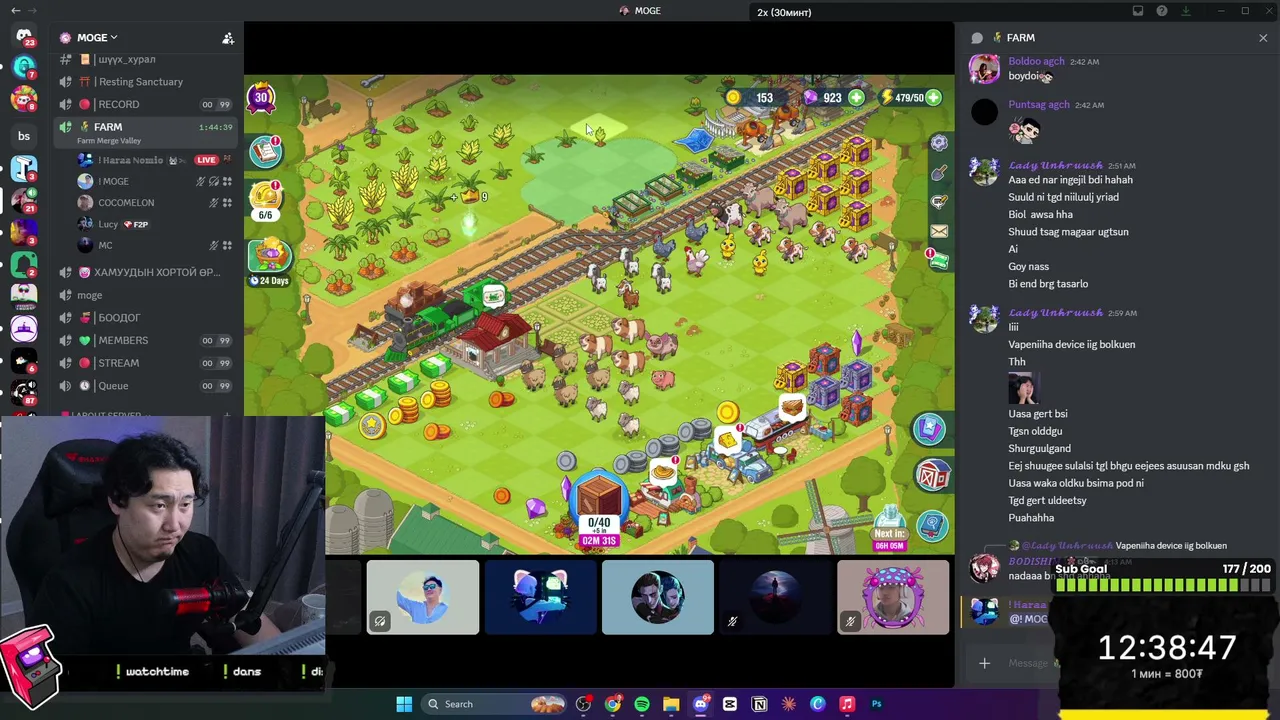Select the two-faces avatar participant tile
Image resolution: width=1280 pixels, height=720 pixels.
point(658,597)
